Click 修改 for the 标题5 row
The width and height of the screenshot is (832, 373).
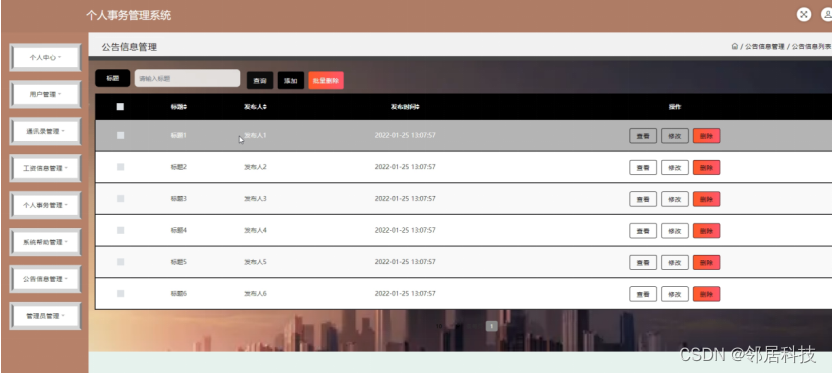pyautogui.click(x=675, y=263)
